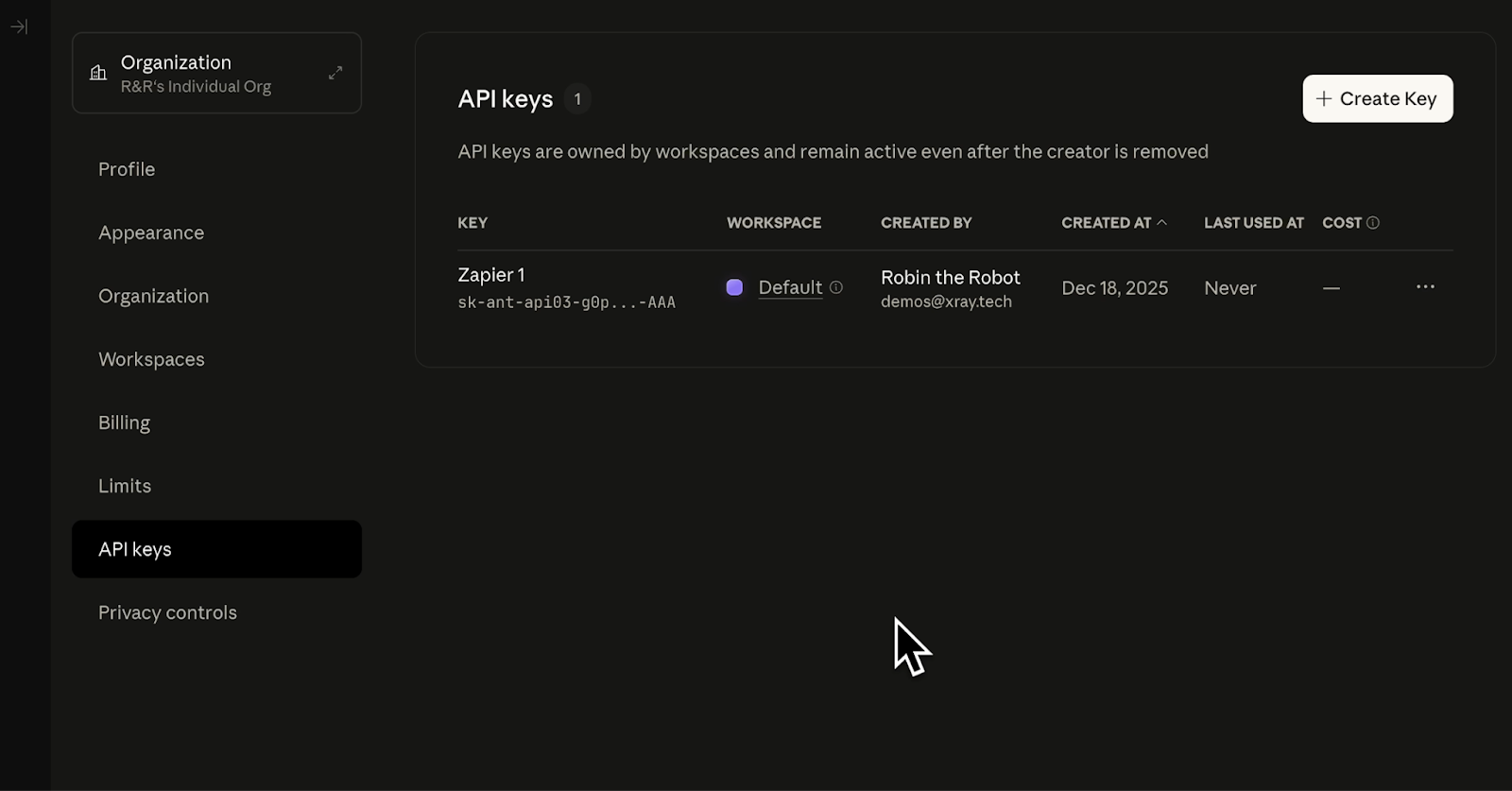Toggle CREATED AT sort order arrow

[x=1162, y=223]
